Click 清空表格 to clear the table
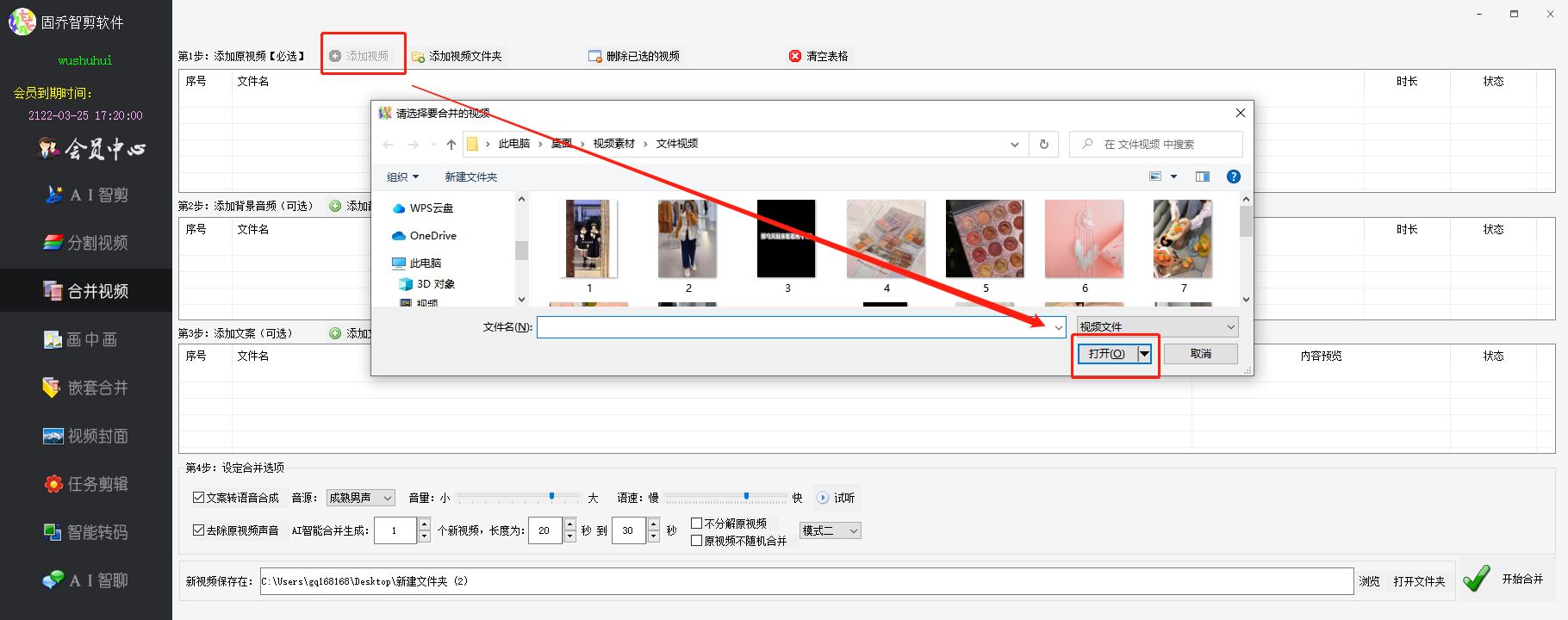 (x=818, y=56)
